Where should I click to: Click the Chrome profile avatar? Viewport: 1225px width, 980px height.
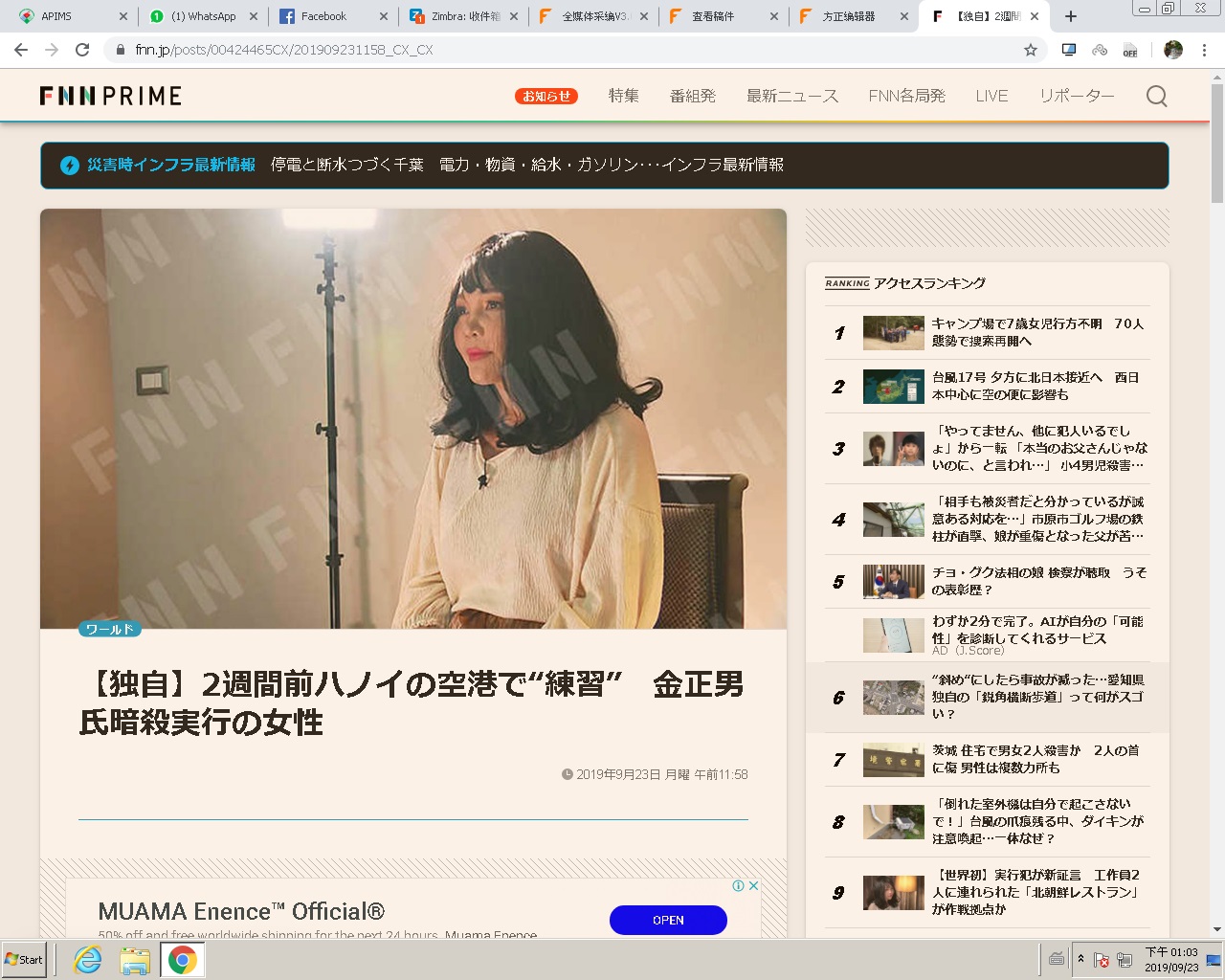(x=1173, y=50)
